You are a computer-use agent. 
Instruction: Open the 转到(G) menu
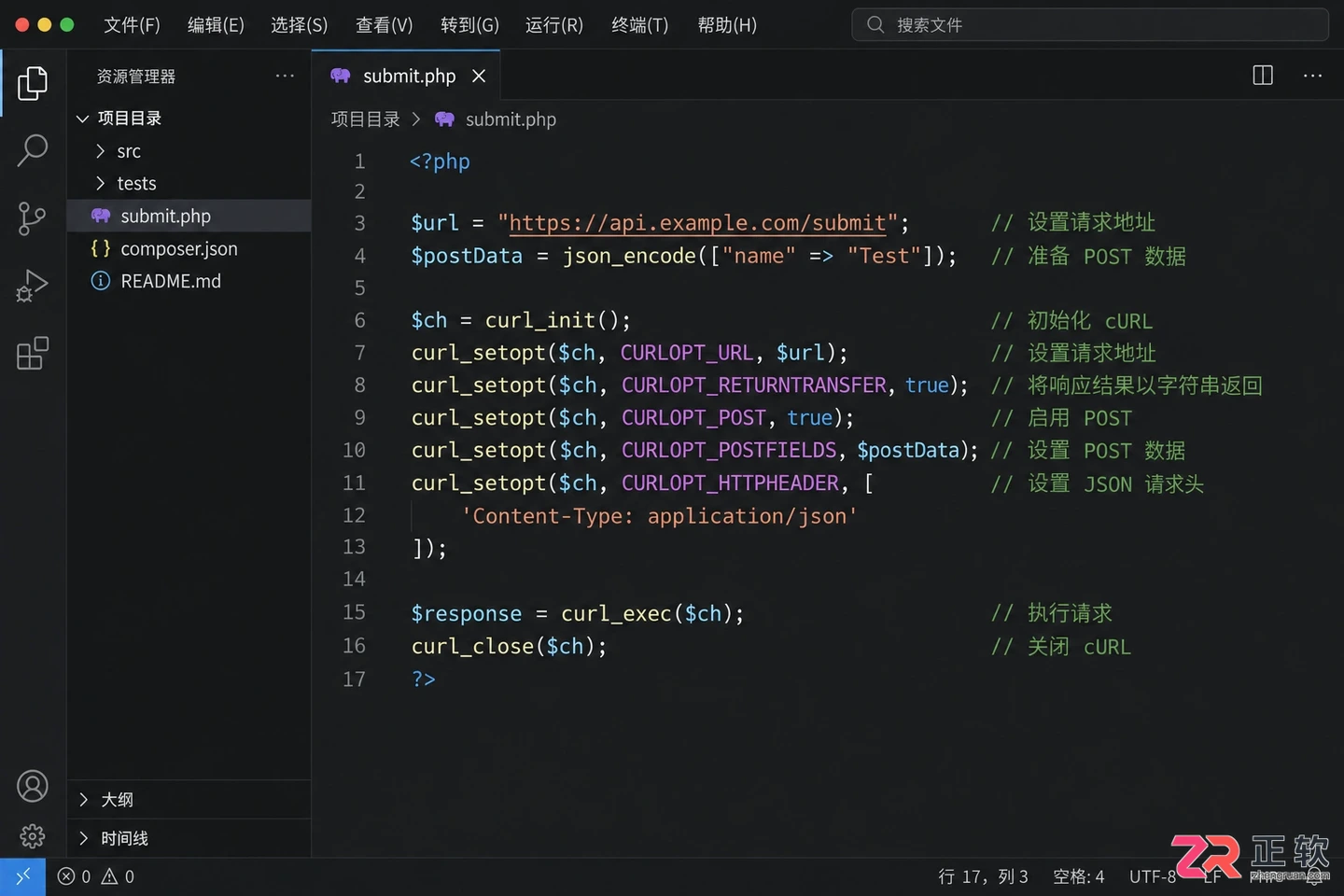coord(469,25)
